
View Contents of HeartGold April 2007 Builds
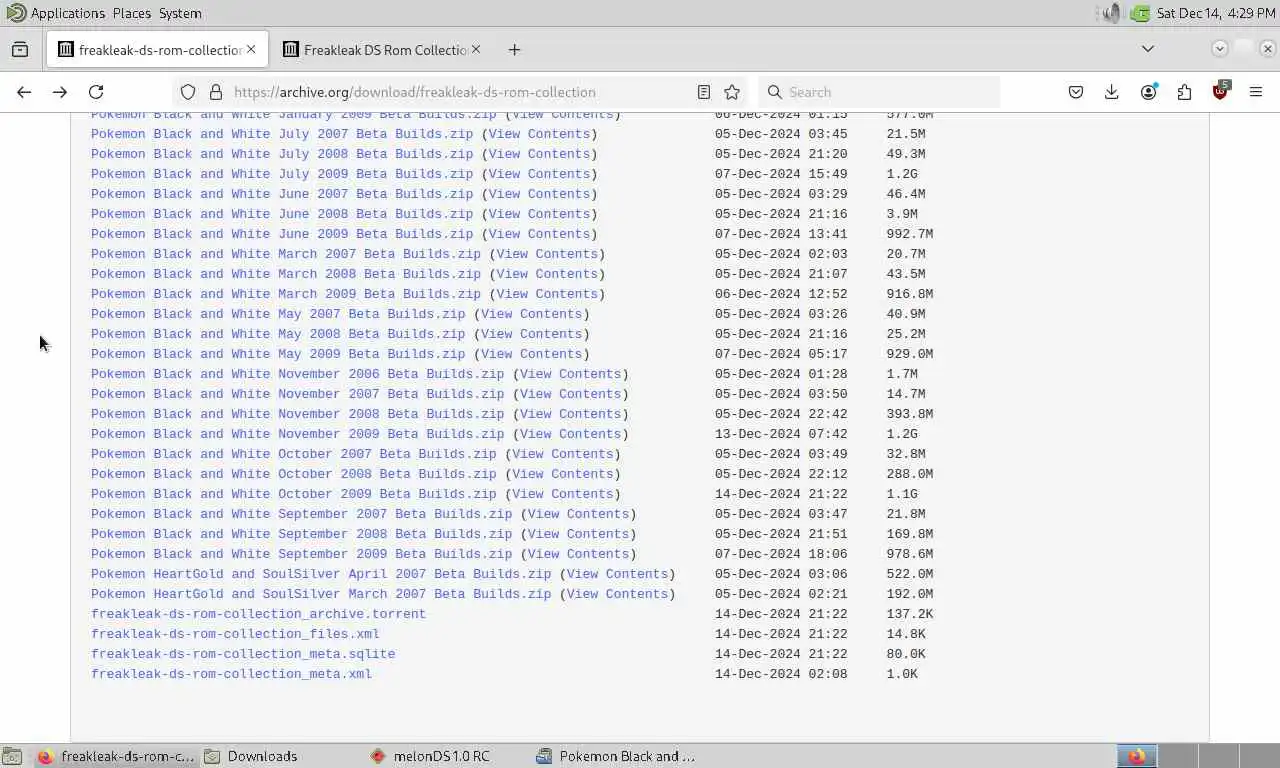617,574
